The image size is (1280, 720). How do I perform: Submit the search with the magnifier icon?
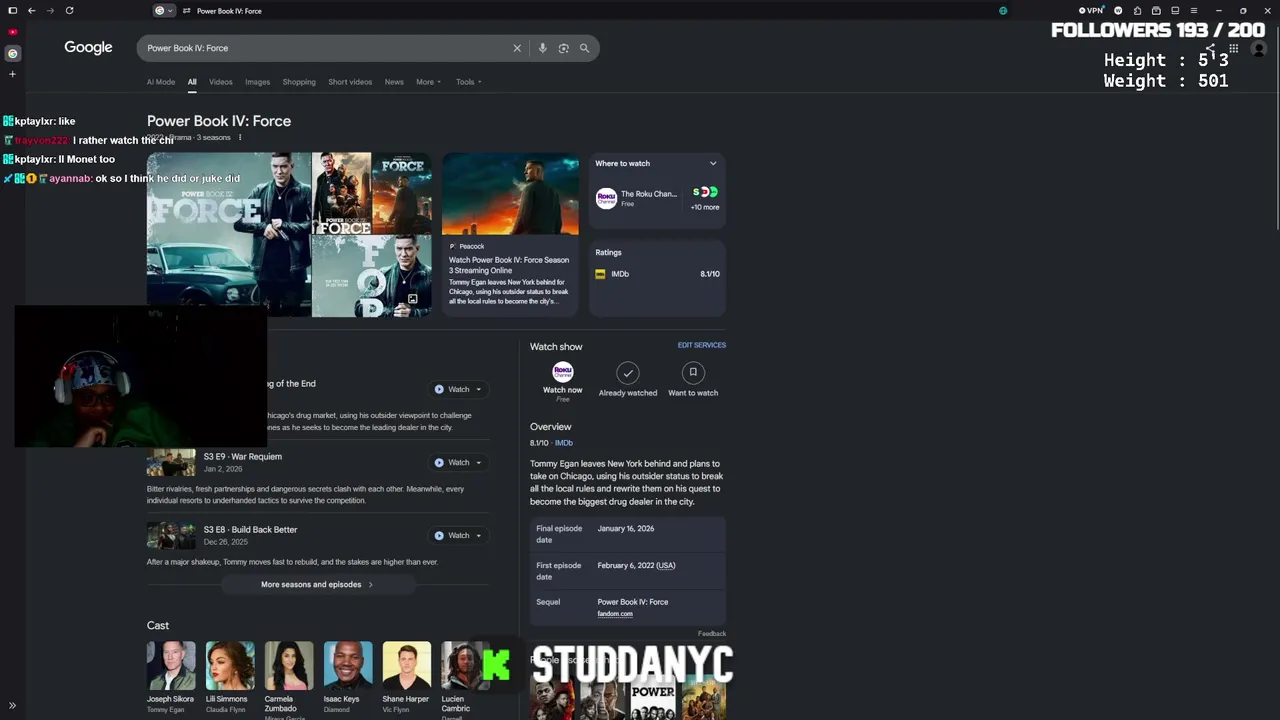pyautogui.click(x=584, y=48)
